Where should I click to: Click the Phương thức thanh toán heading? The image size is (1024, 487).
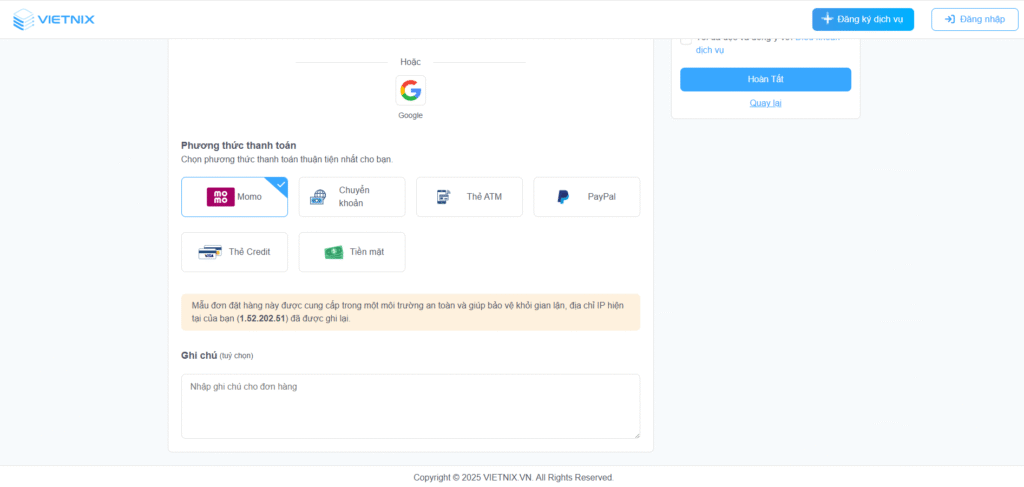click(x=238, y=145)
